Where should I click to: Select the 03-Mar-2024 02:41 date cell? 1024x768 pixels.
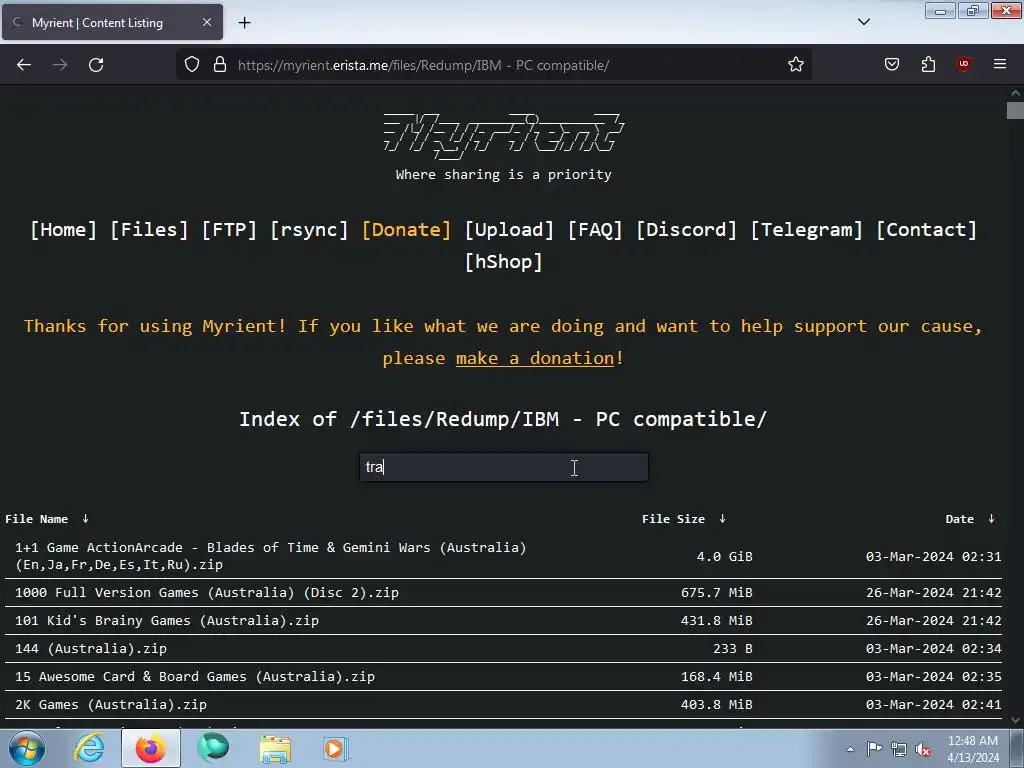tap(933, 705)
